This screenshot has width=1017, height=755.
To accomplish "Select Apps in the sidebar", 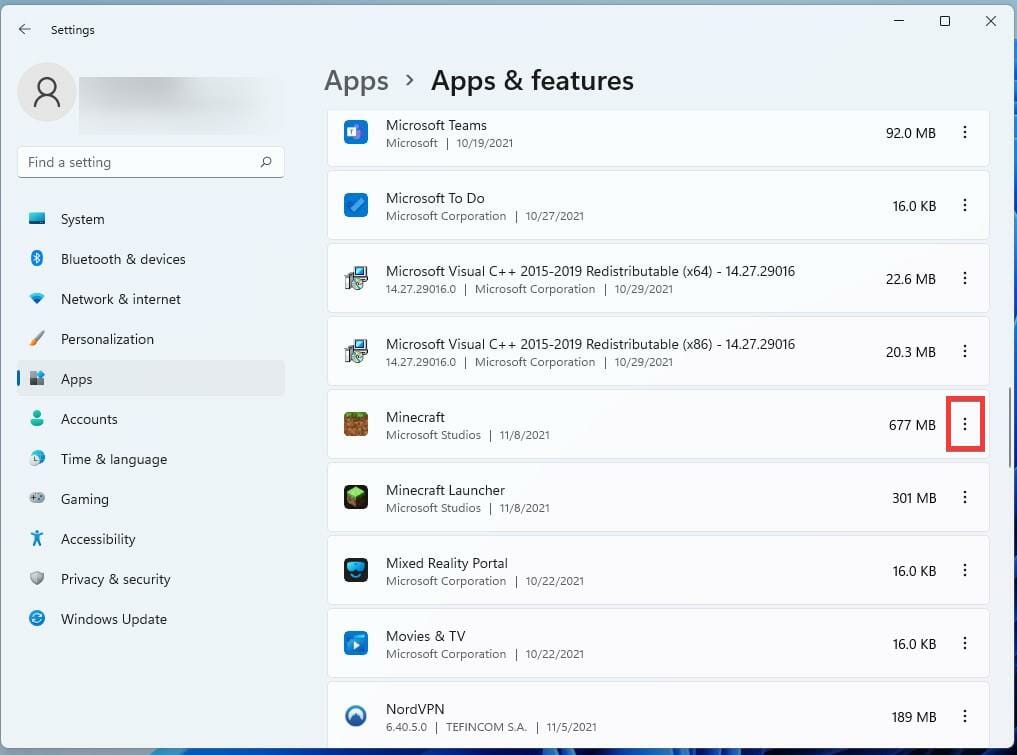I will [150, 379].
